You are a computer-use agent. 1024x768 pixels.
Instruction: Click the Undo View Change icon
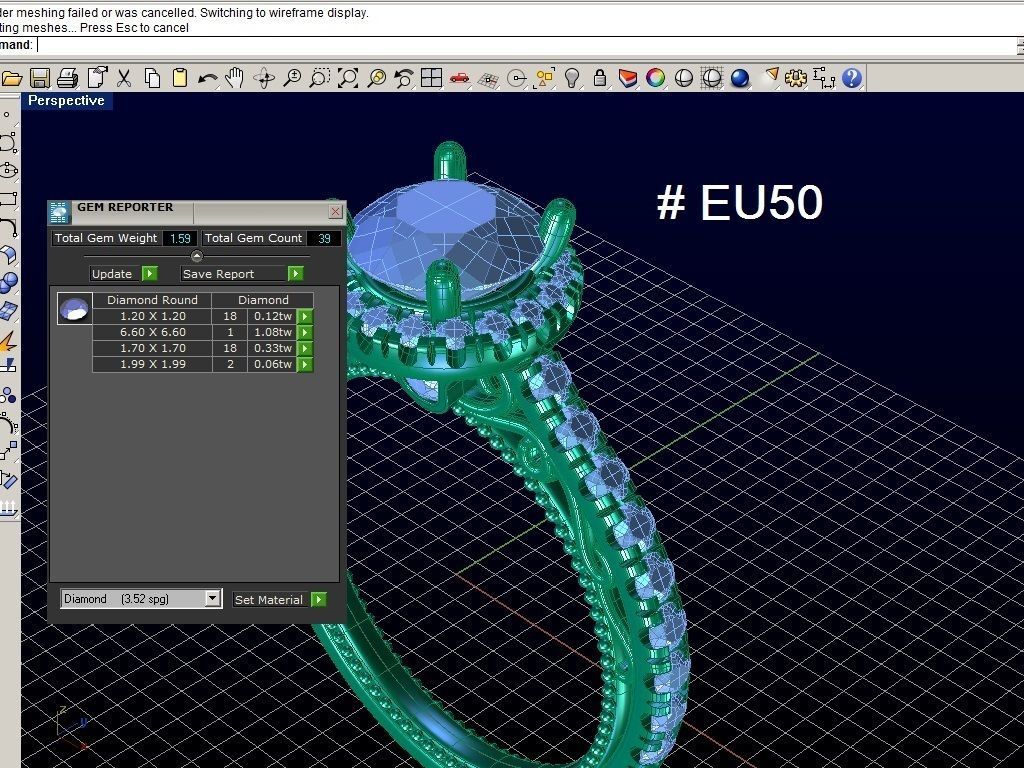click(x=404, y=78)
